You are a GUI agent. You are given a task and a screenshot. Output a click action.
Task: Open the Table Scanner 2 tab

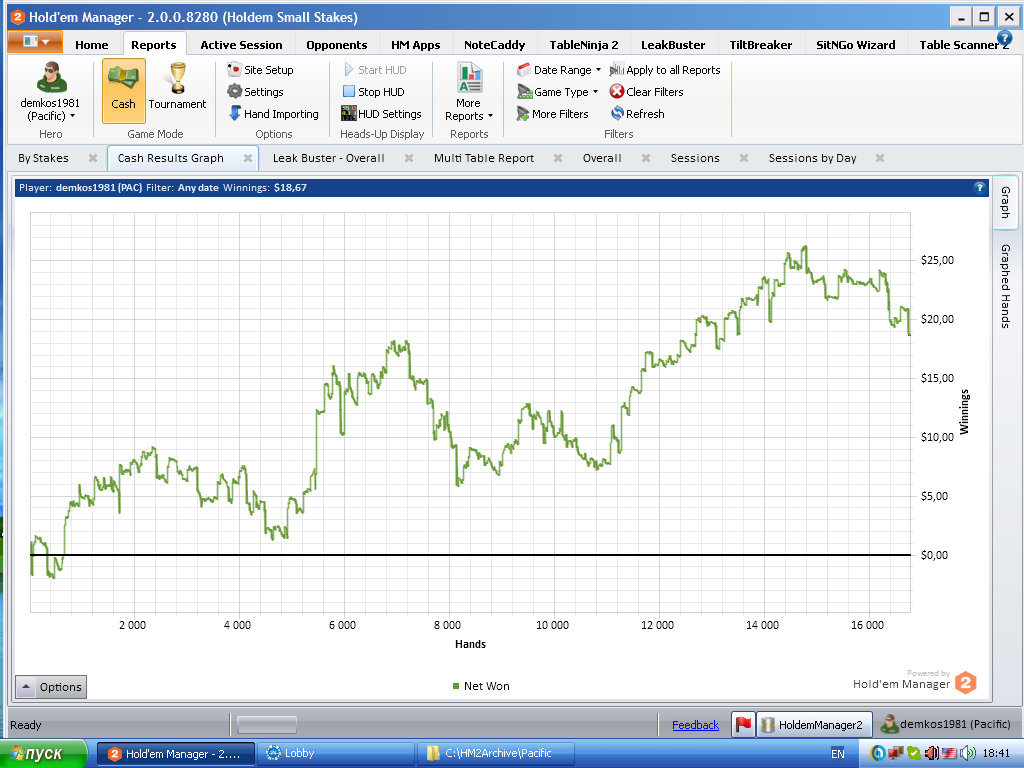(x=964, y=45)
